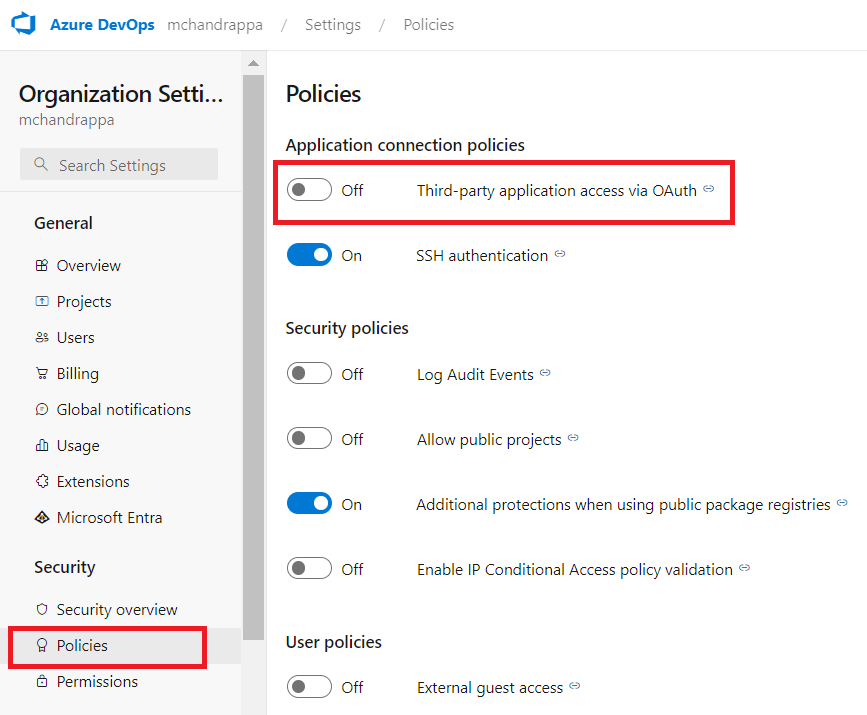
Task: Turn off SSH authentication toggle
Action: click(x=309, y=255)
